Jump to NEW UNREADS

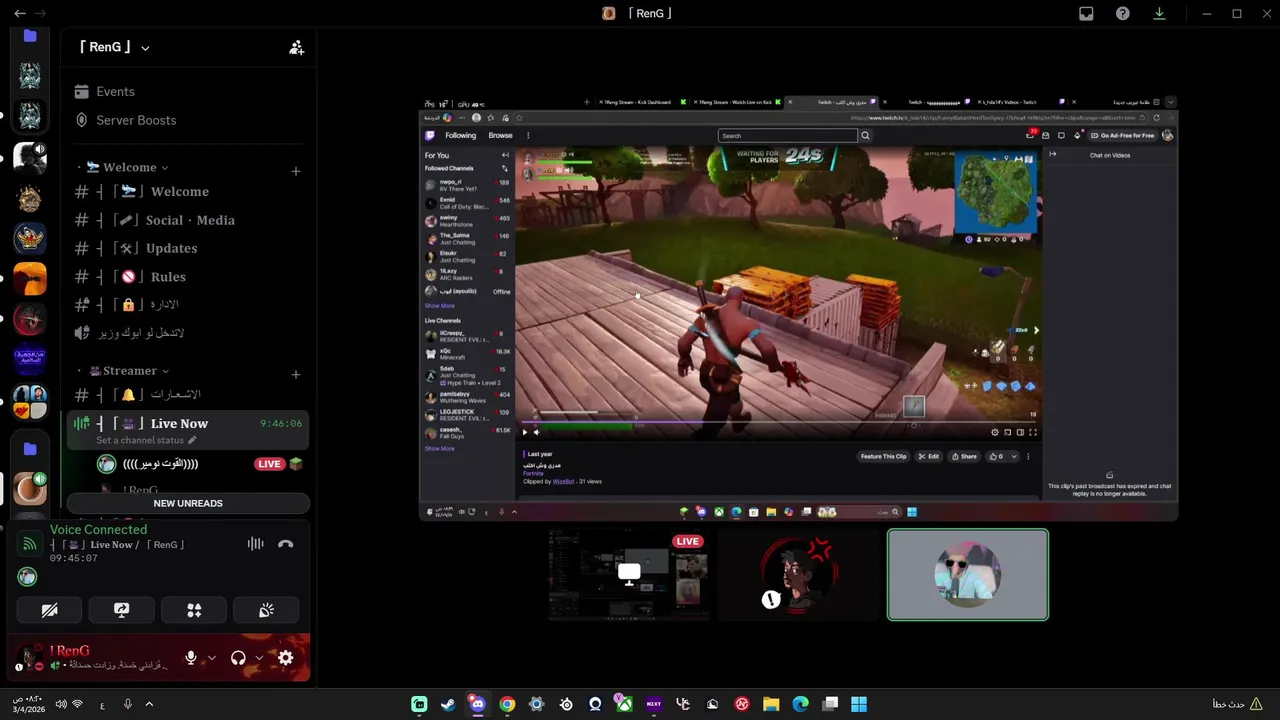coord(188,503)
